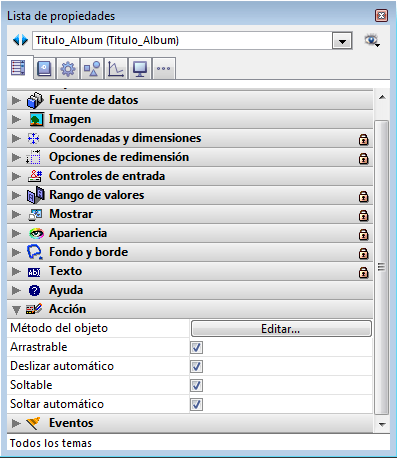Expand Controles de entrada section
This screenshot has height=458, width=397.
pyautogui.click(x=16, y=176)
